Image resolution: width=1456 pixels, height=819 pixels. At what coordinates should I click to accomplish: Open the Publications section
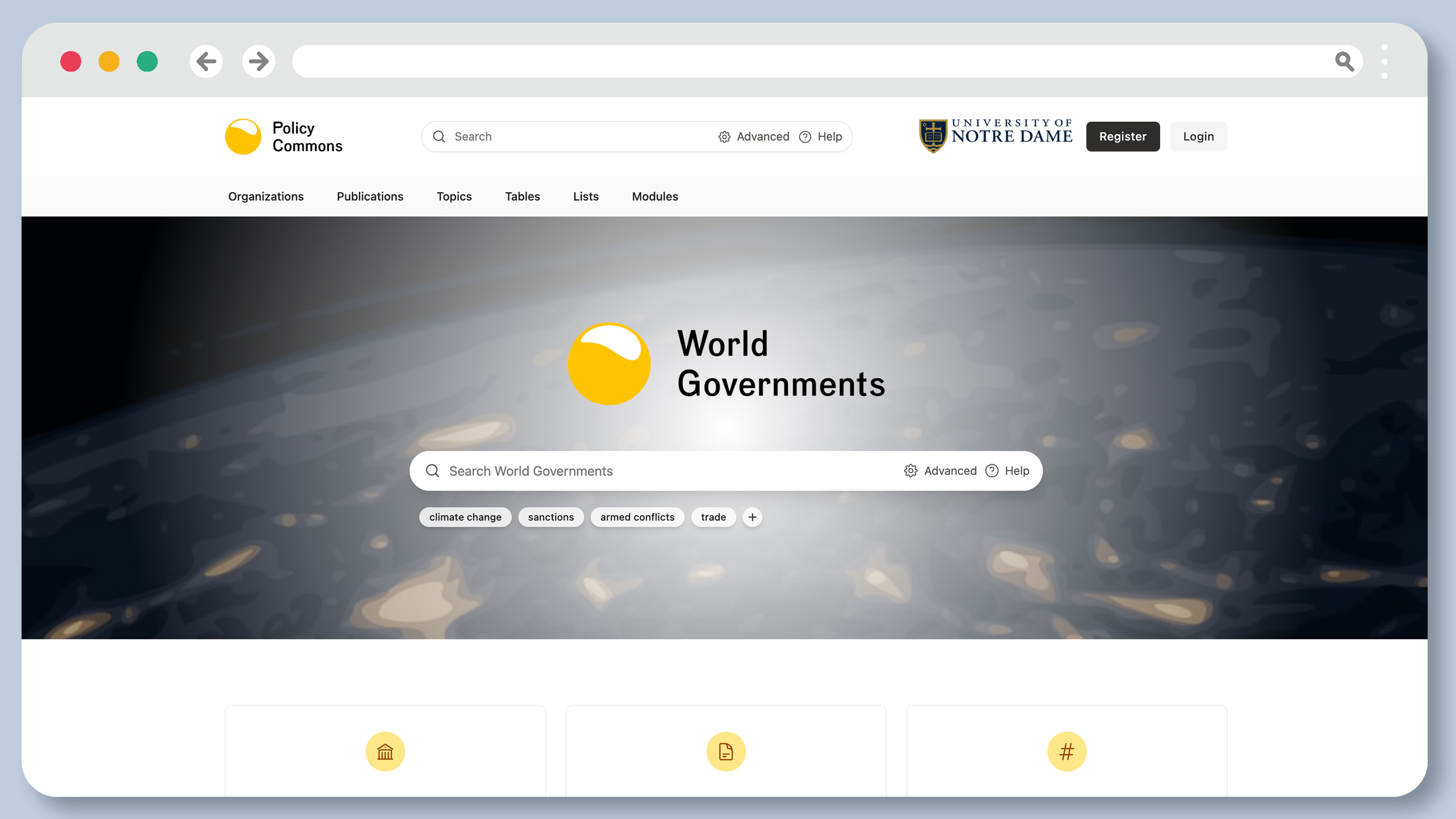[370, 196]
